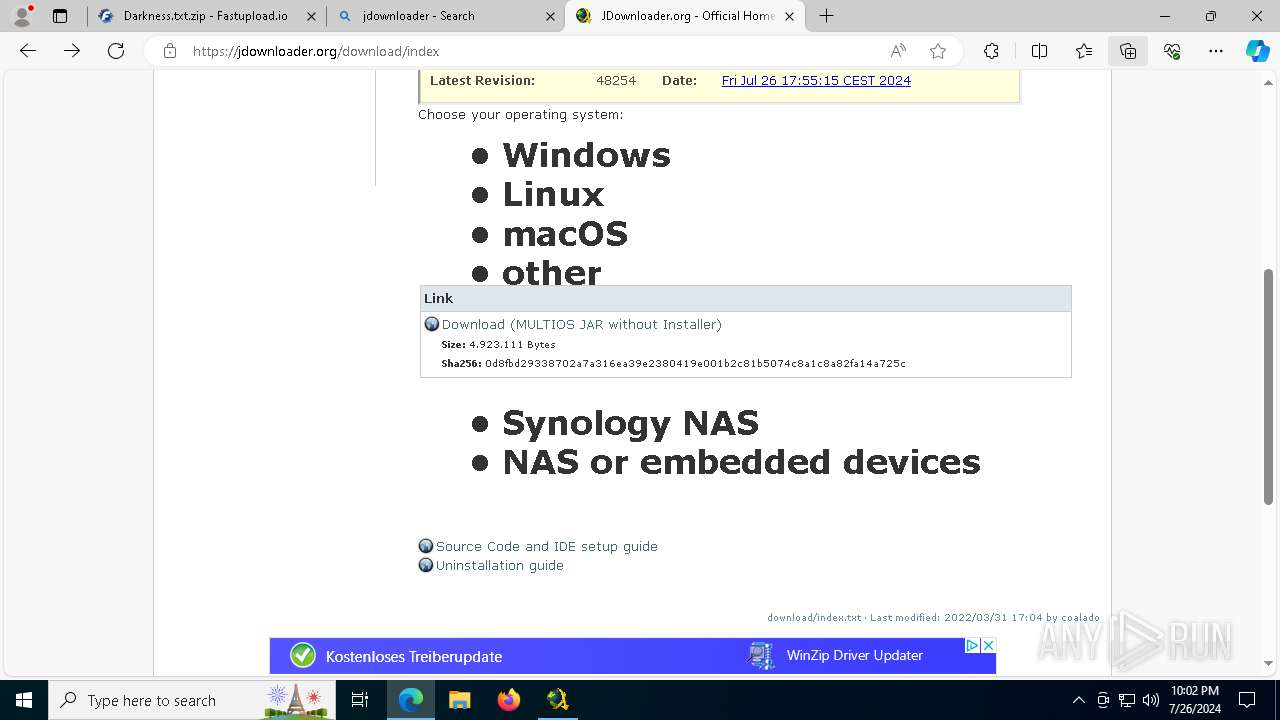This screenshot has width=1280, height=720.
Task: Open the volume control
Action: pyautogui.click(x=1150, y=700)
